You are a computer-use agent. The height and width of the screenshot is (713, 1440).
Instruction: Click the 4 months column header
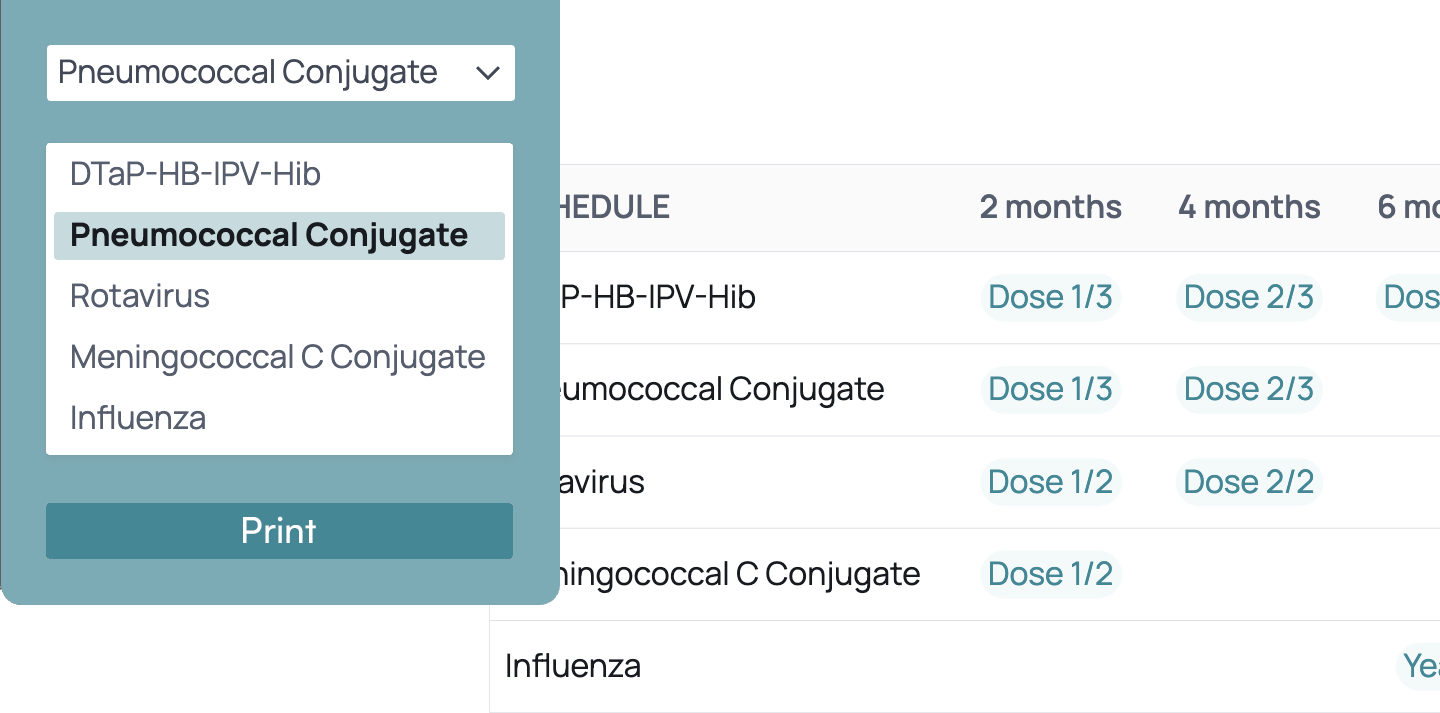[x=1249, y=207]
